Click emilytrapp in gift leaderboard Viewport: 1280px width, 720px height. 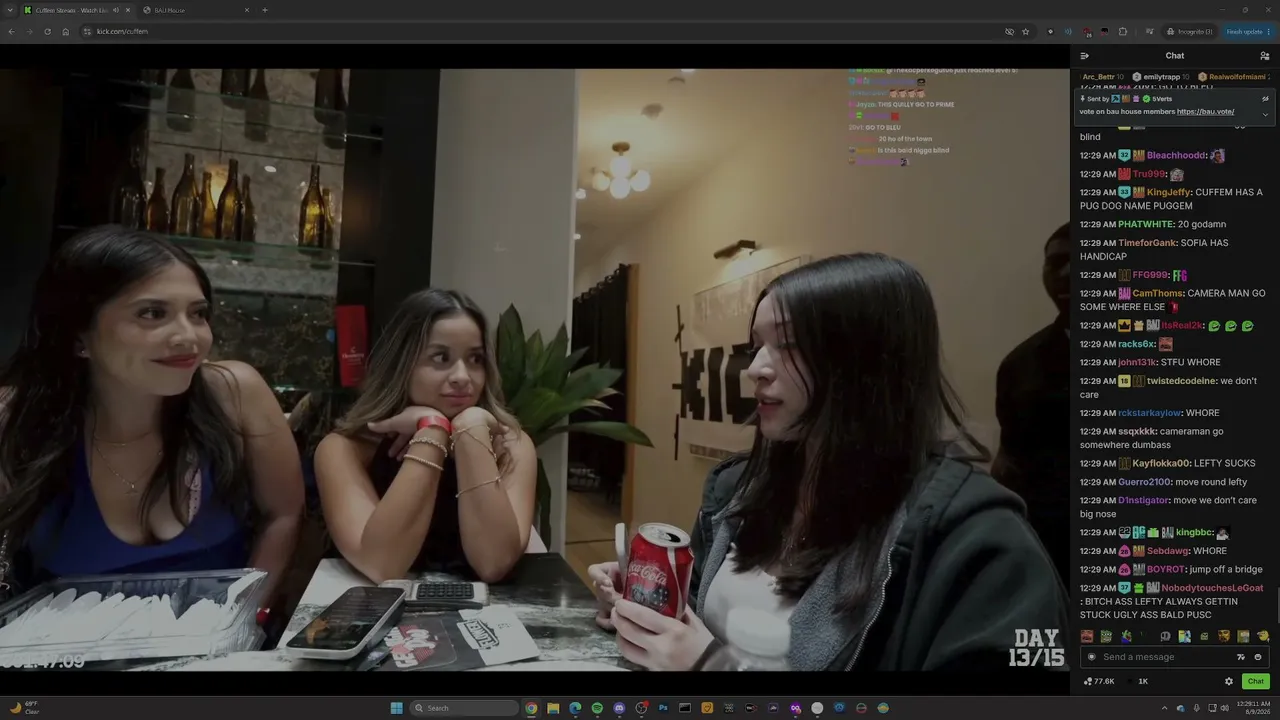point(1161,77)
